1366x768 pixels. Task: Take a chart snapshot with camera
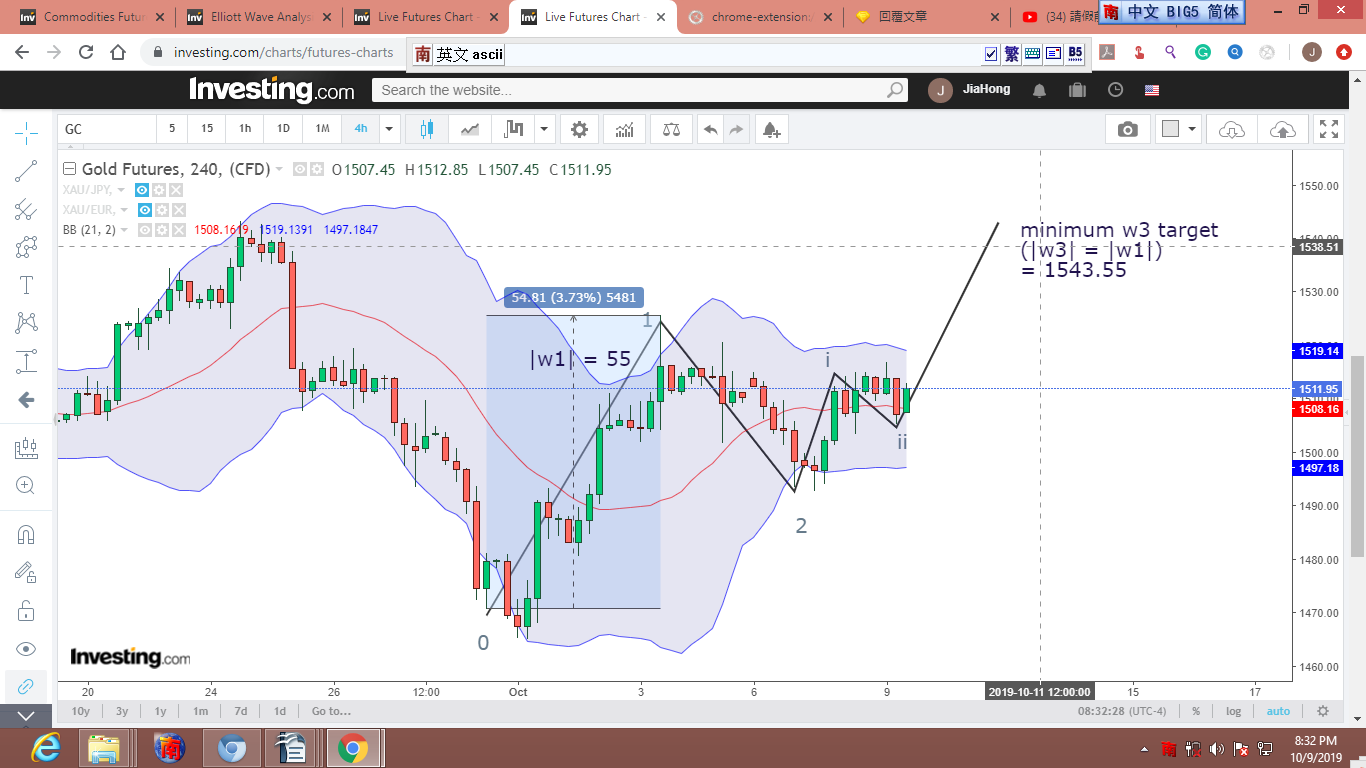pyautogui.click(x=1128, y=129)
